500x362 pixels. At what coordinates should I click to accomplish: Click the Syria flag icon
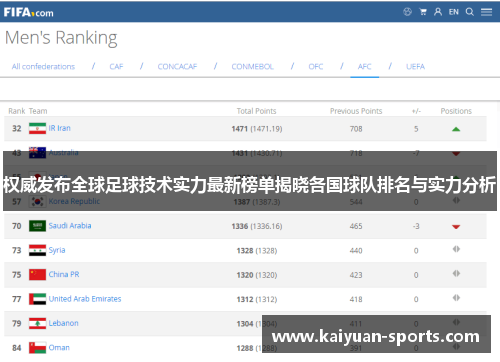37,250
